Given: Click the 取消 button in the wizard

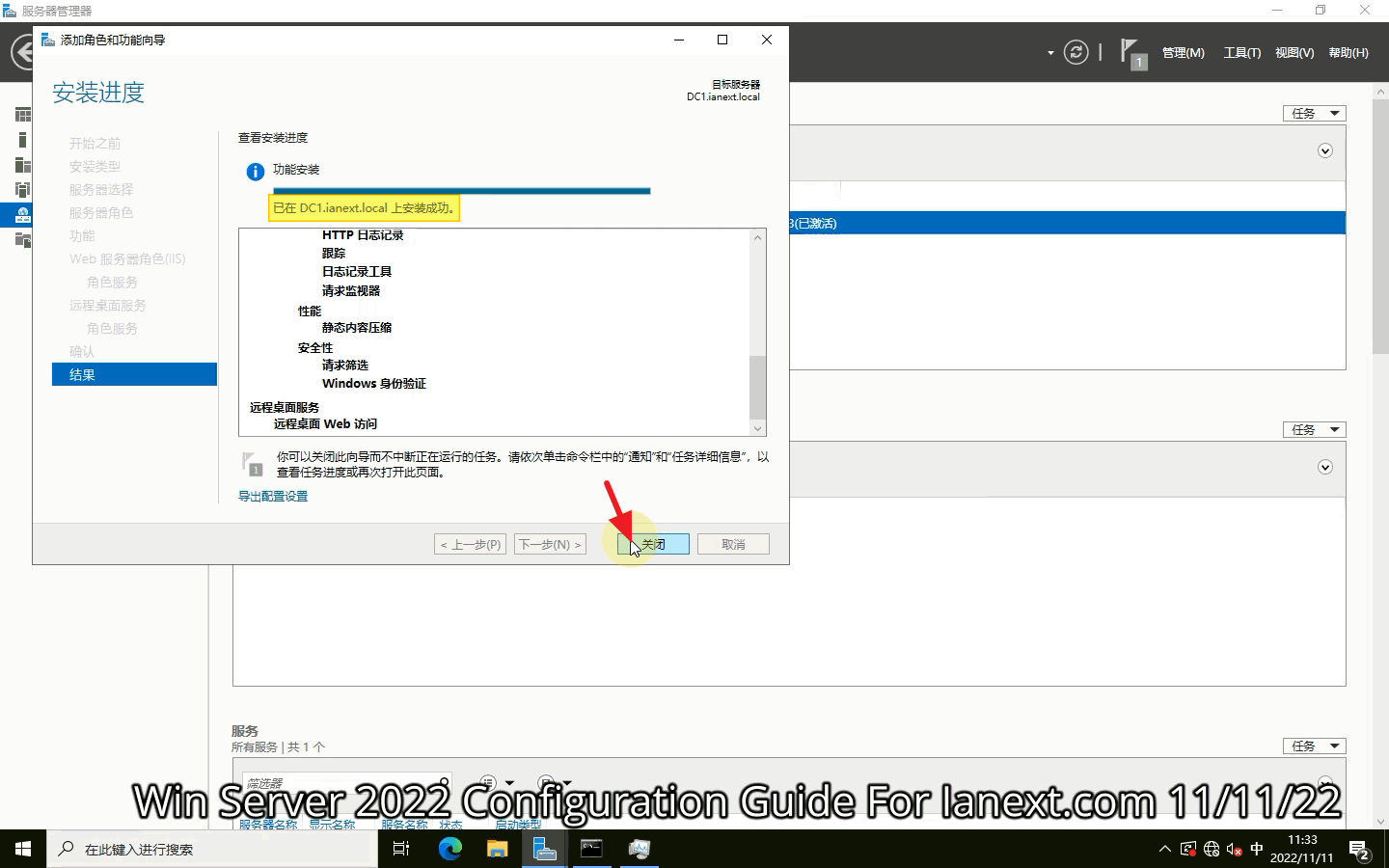Looking at the screenshot, I should (733, 544).
